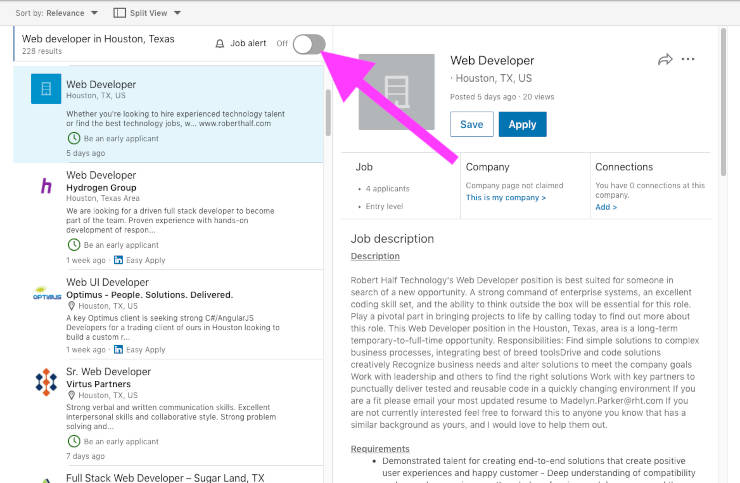Image resolution: width=740 pixels, height=483 pixels.
Task: Open the Sr. Web Developer listing
Action: pos(109,372)
